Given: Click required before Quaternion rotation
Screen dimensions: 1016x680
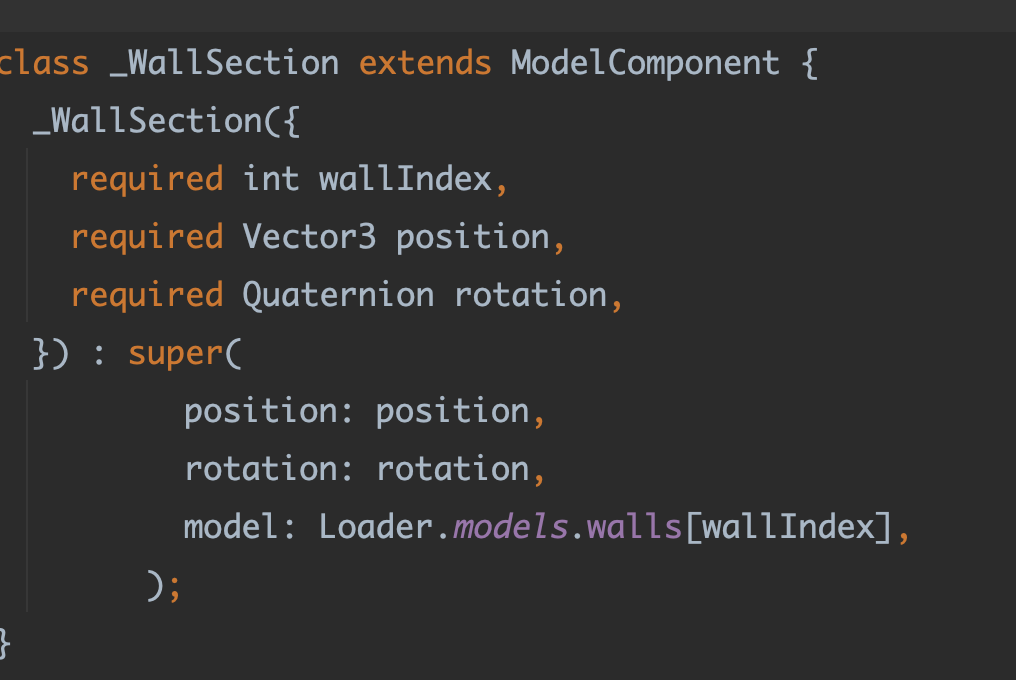Looking at the screenshot, I should click(147, 295).
